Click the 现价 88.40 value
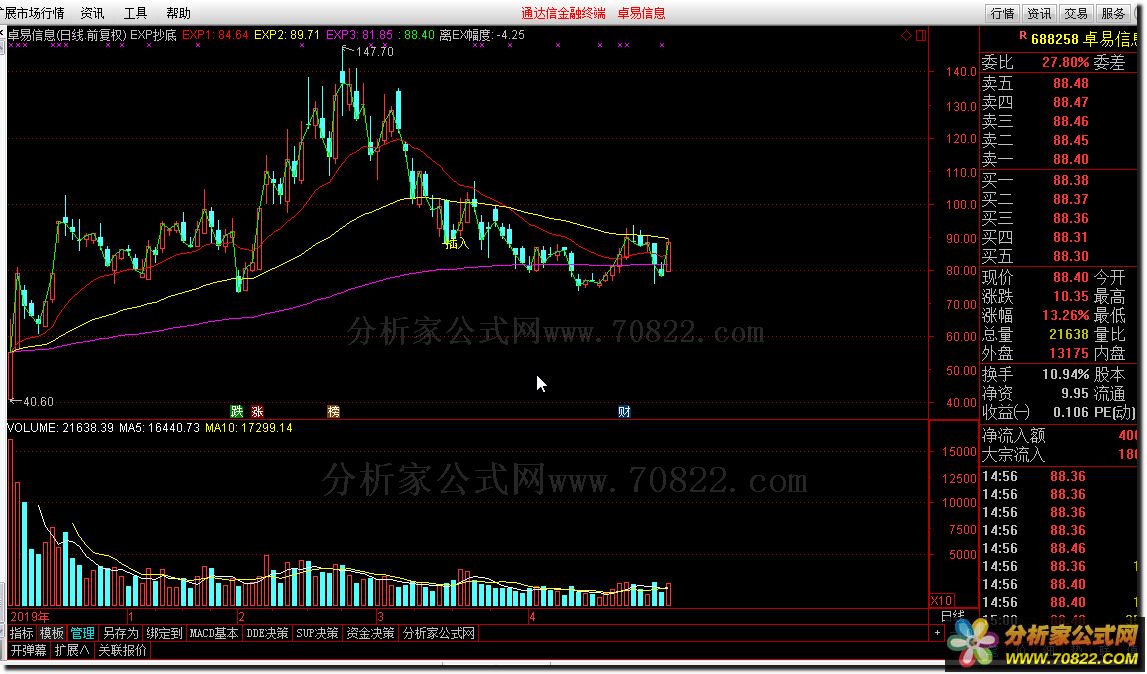1147x674 pixels. point(1071,277)
